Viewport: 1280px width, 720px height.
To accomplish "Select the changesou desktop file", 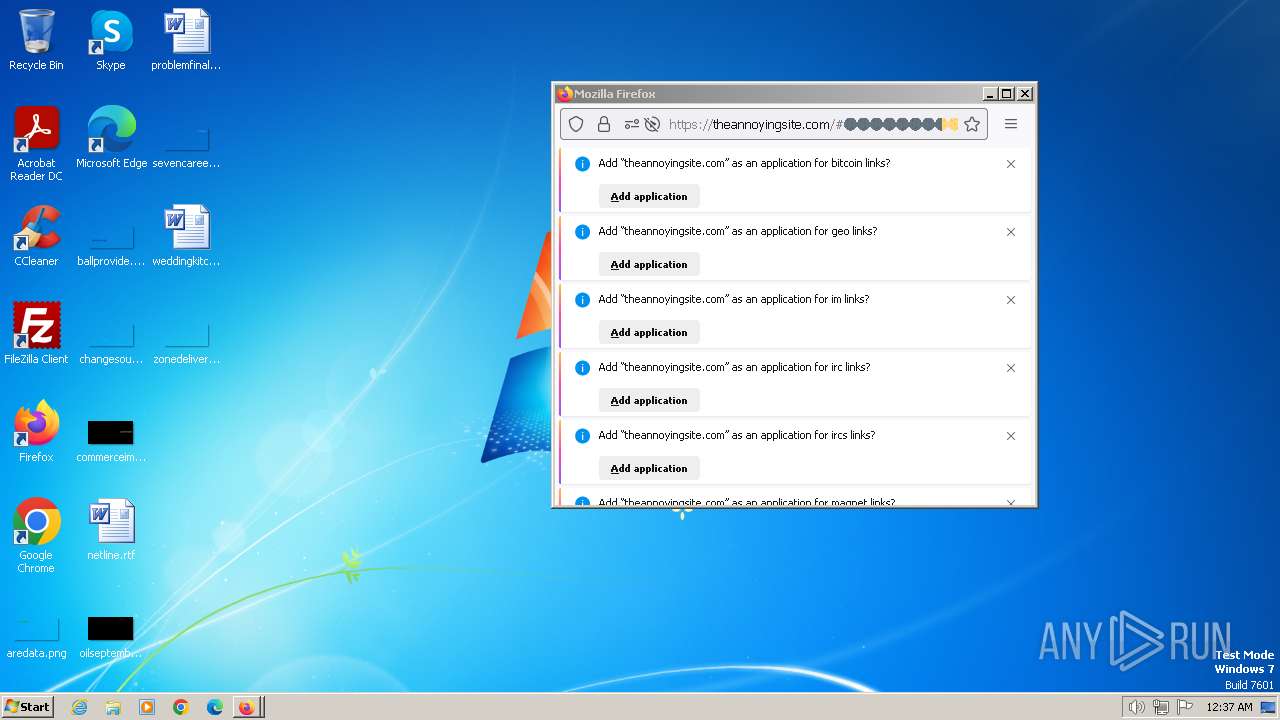I will (x=111, y=342).
